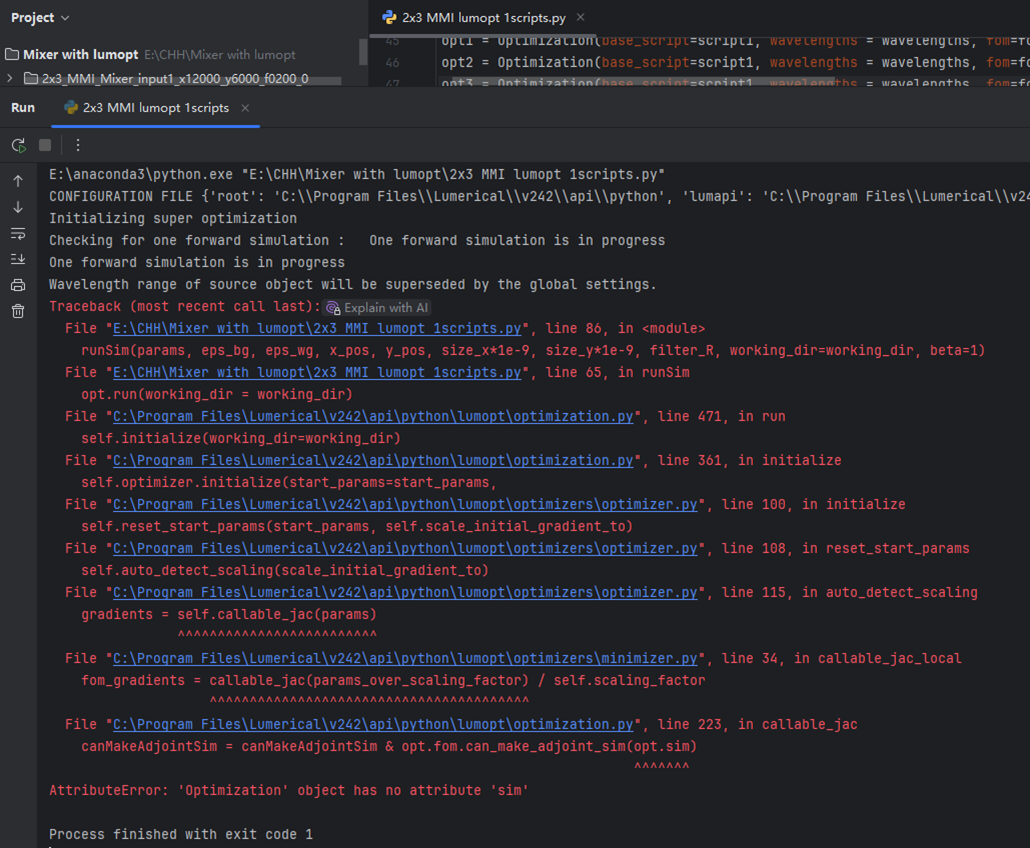The width and height of the screenshot is (1030, 848).
Task: Jump up the stack trace with the up arrow
Action: click(18, 181)
